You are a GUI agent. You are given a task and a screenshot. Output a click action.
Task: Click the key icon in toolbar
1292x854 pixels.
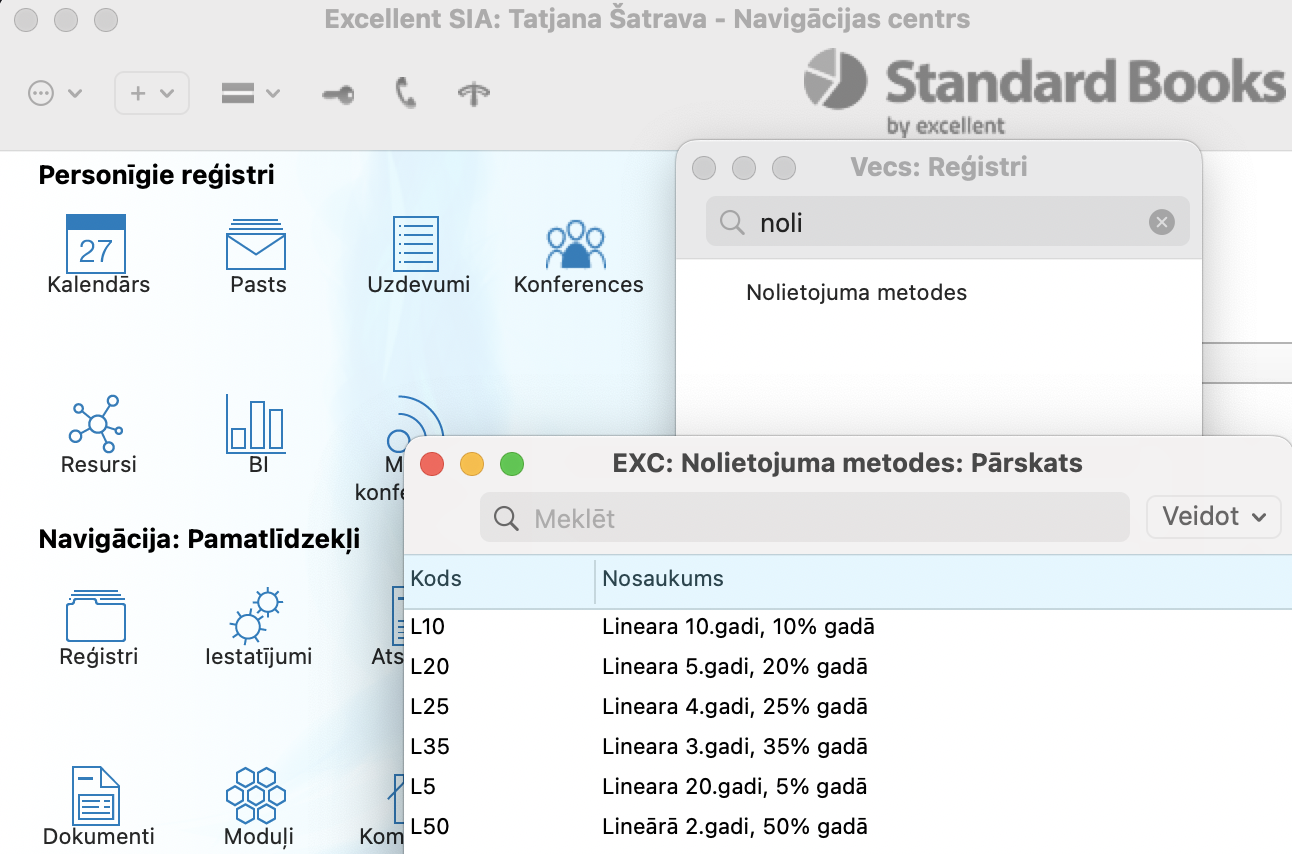[x=337, y=94]
